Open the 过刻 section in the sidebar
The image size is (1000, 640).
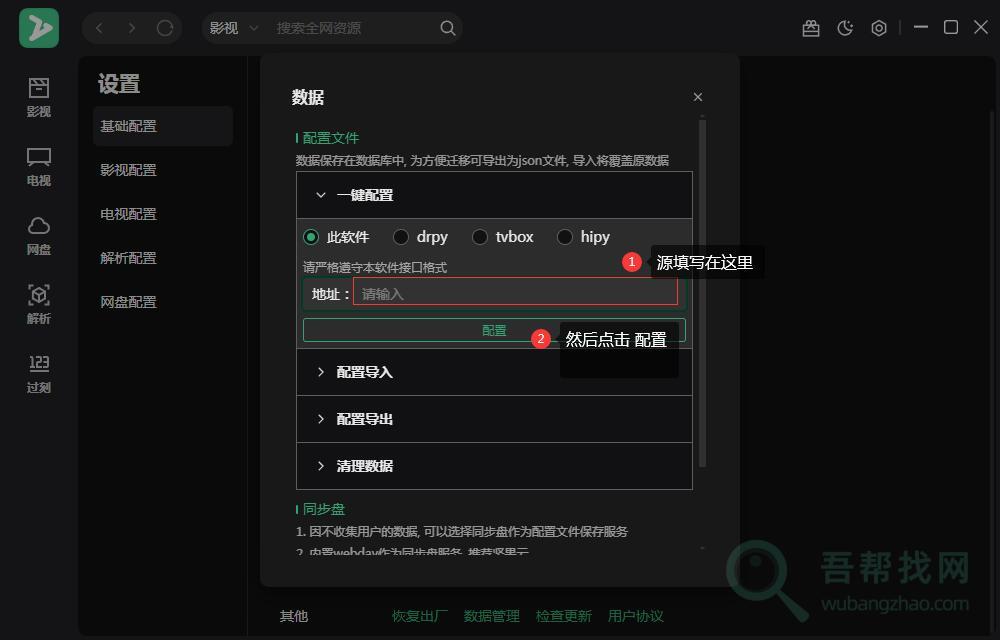tap(39, 373)
